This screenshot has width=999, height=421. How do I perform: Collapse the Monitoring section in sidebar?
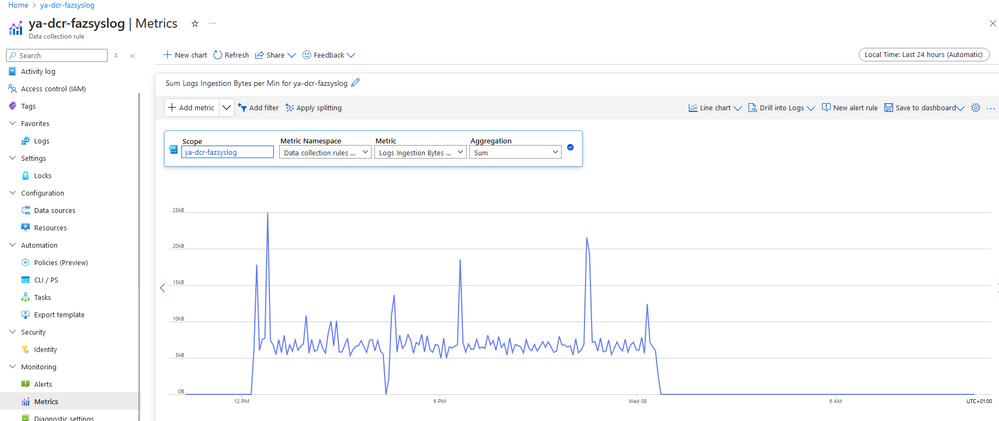point(12,367)
